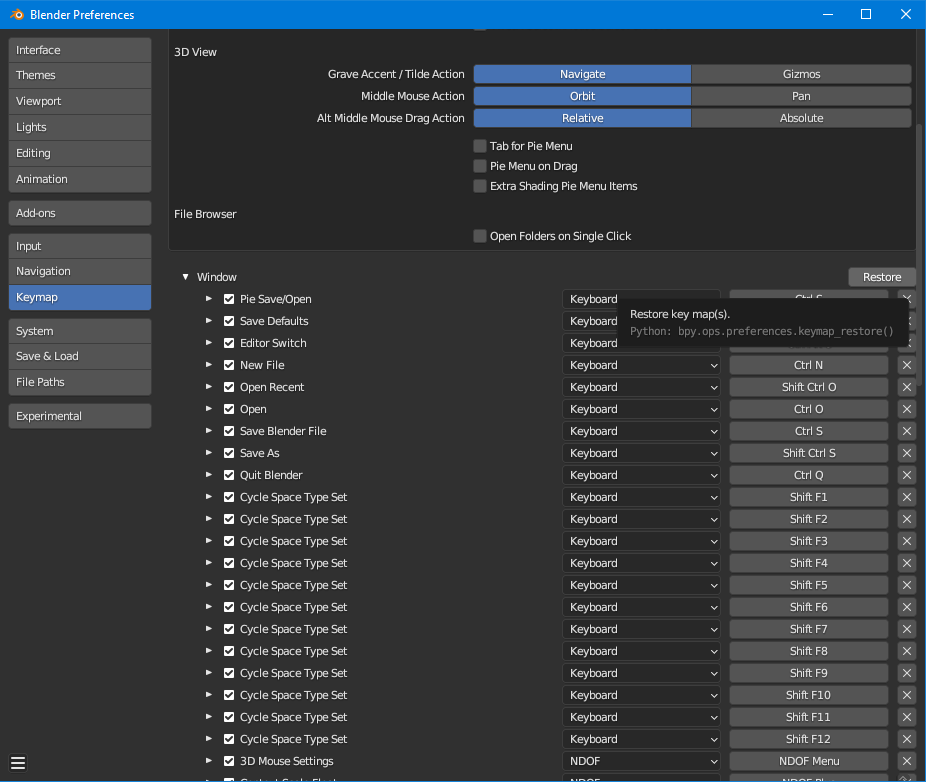Click the Blender logo in title bar

coord(17,14)
